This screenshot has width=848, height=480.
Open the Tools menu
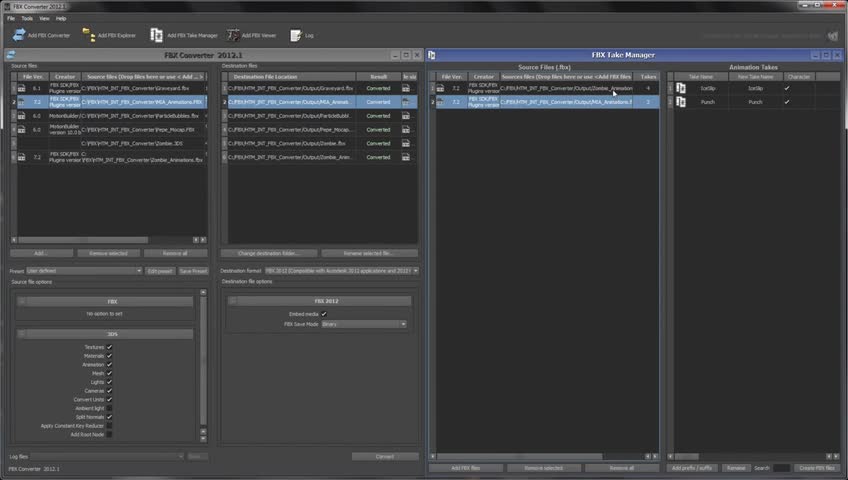(x=27, y=18)
